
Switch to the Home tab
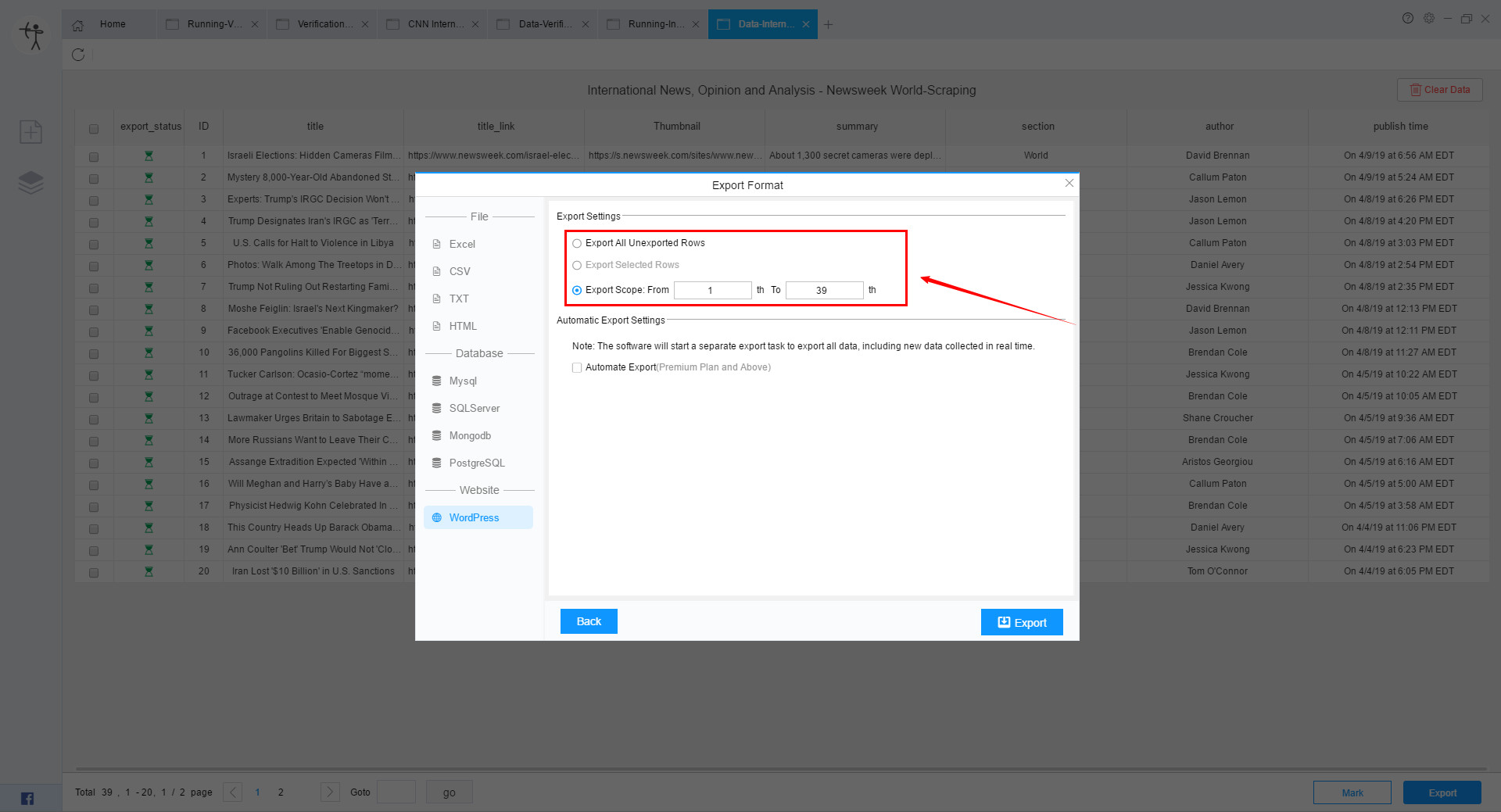tap(112, 24)
